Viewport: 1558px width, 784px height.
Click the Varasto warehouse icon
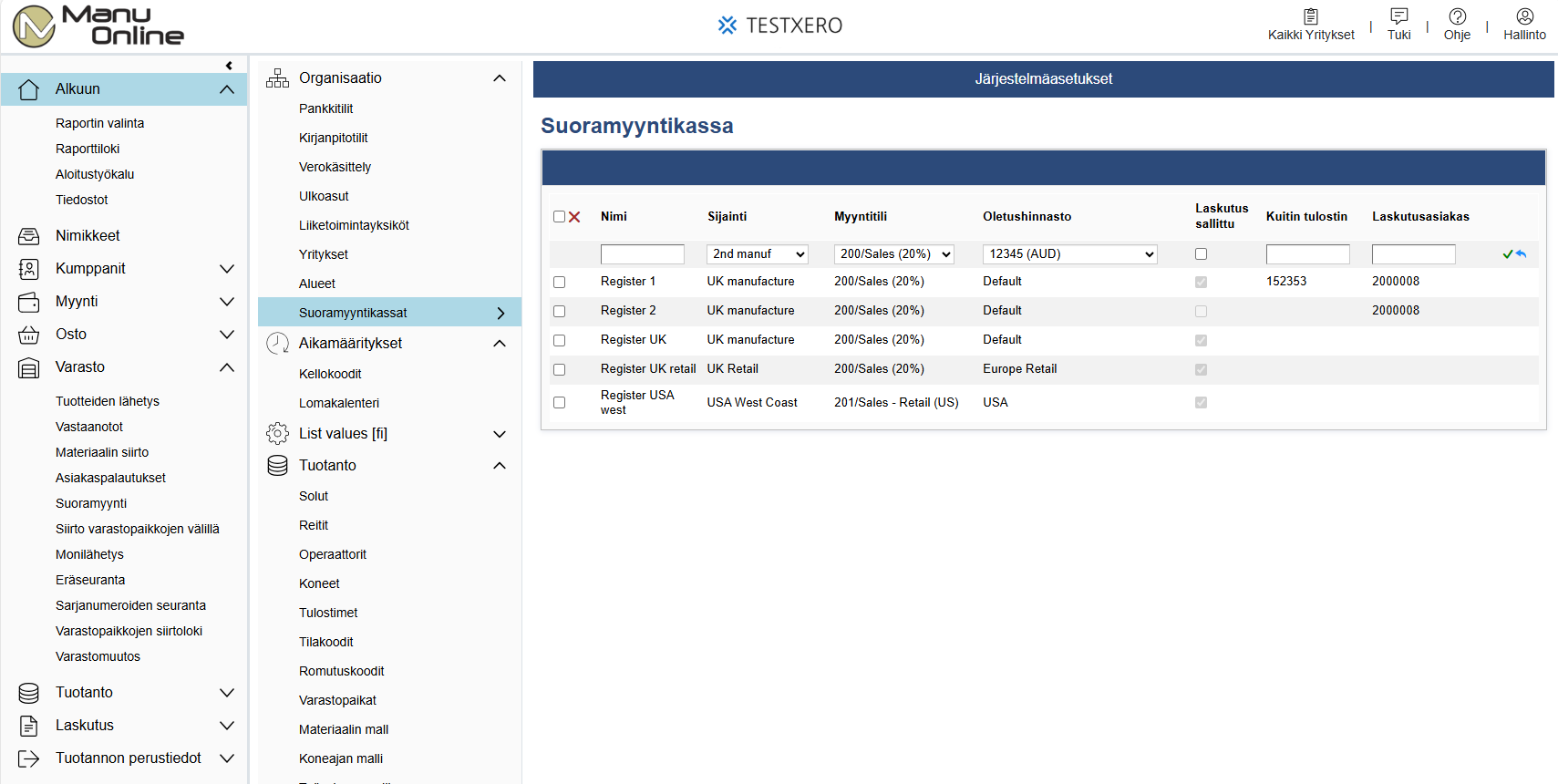tap(29, 367)
